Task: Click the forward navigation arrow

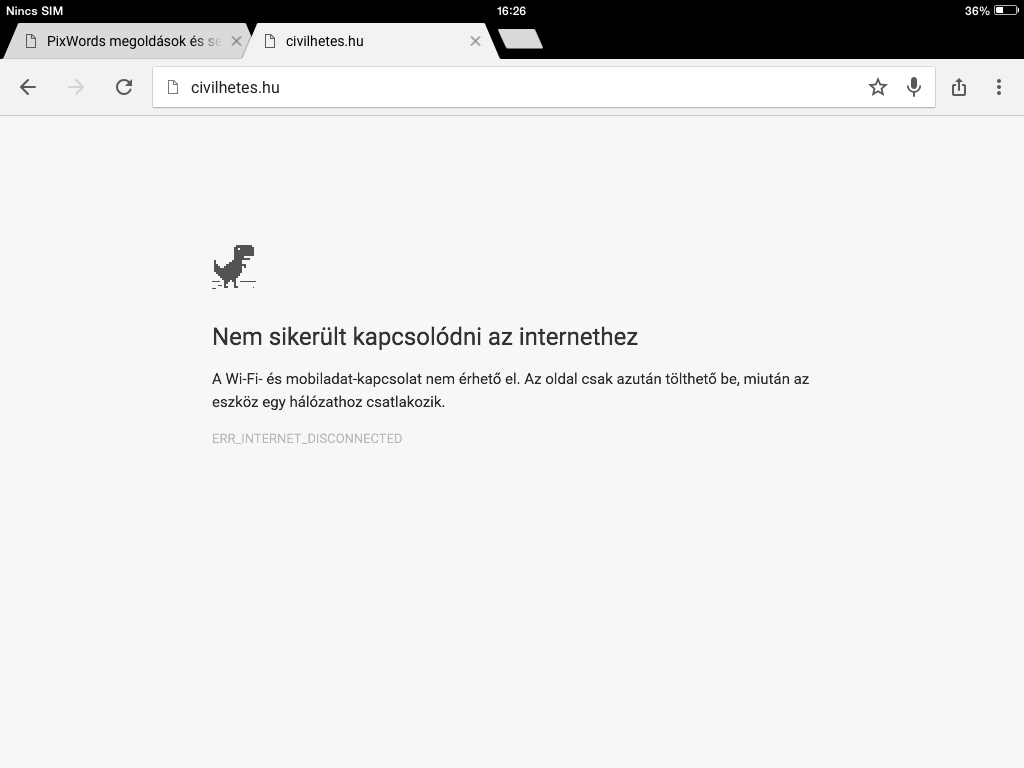Action: coord(76,87)
